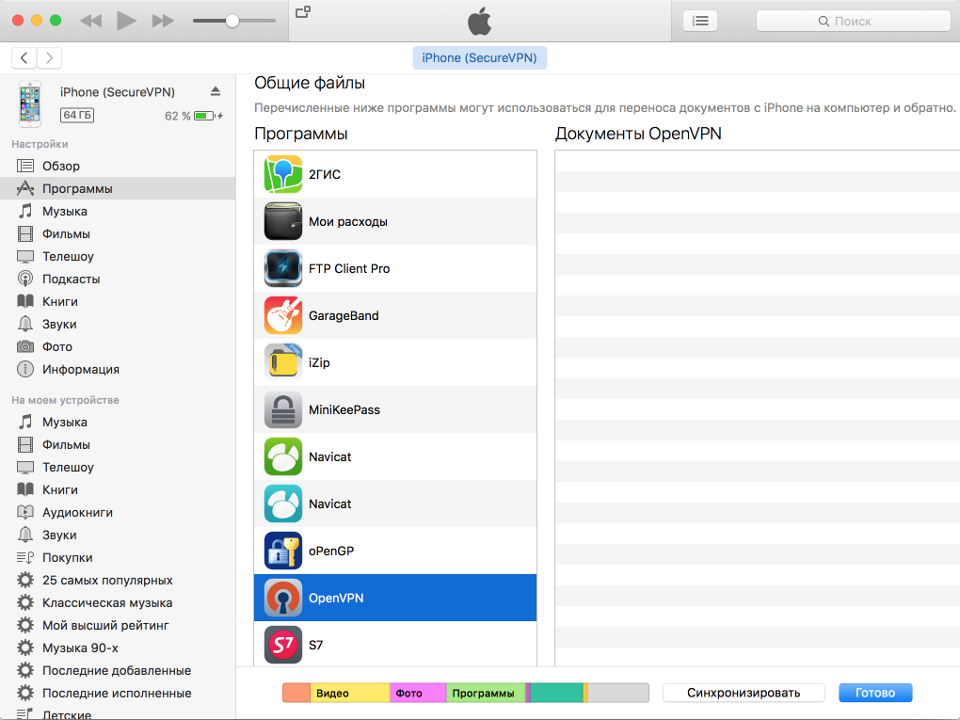Select the oPenGP app icon
Image resolution: width=960 pixels, height=720 pixels.
pyautogui.click(x=283, y=551)
